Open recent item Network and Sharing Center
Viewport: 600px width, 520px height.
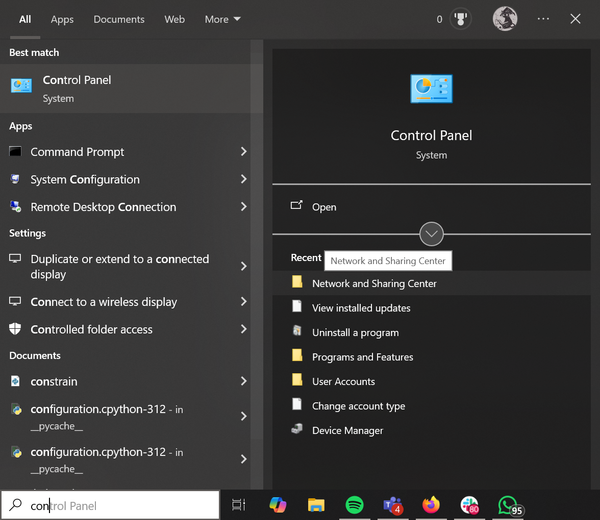coord(431,283)
